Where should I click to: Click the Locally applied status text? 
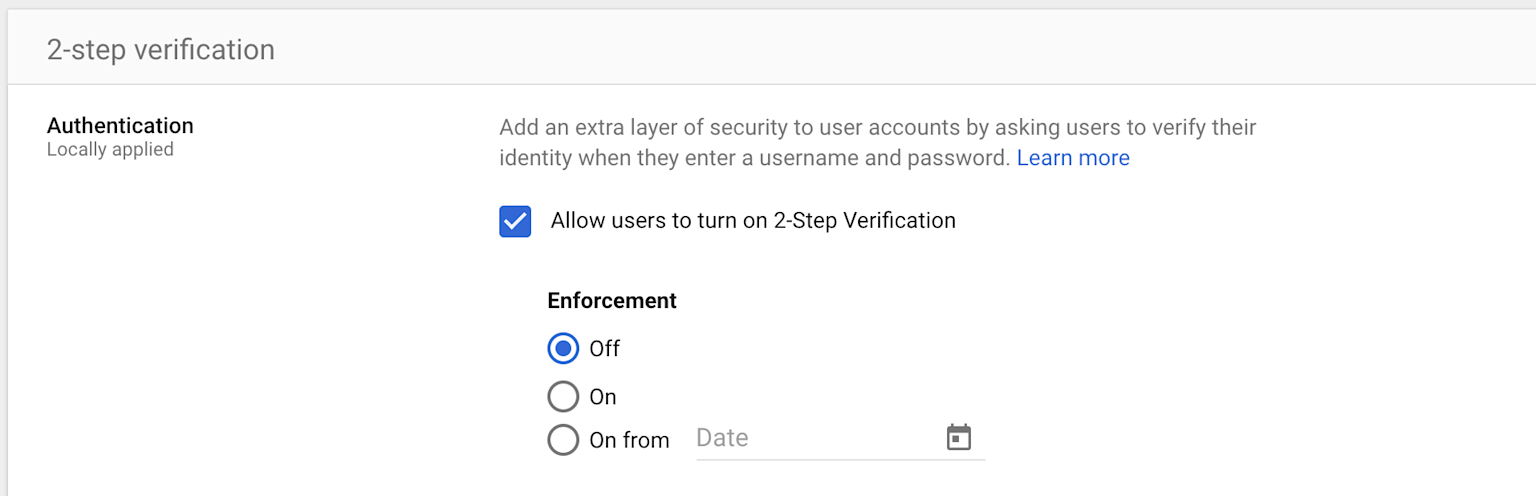[110, 150]
